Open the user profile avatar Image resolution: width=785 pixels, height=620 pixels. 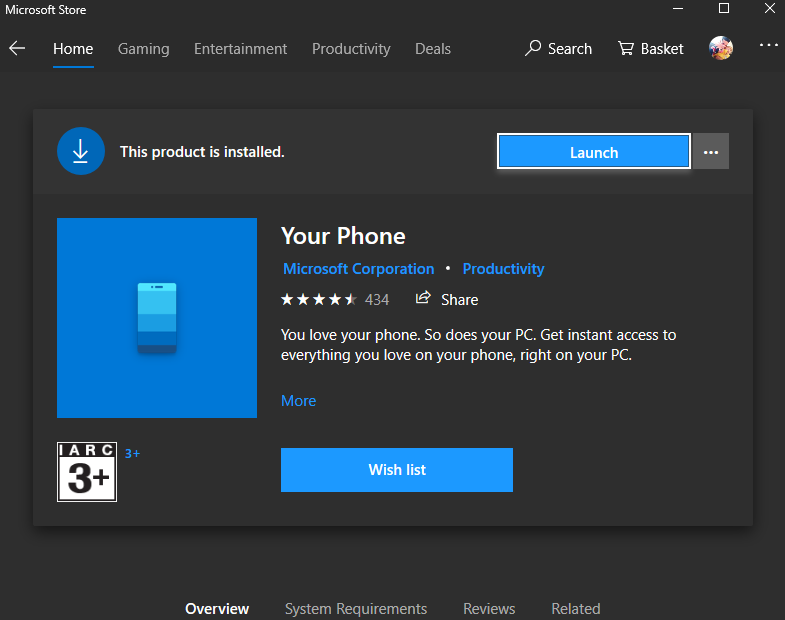click(x=721, y=48)
